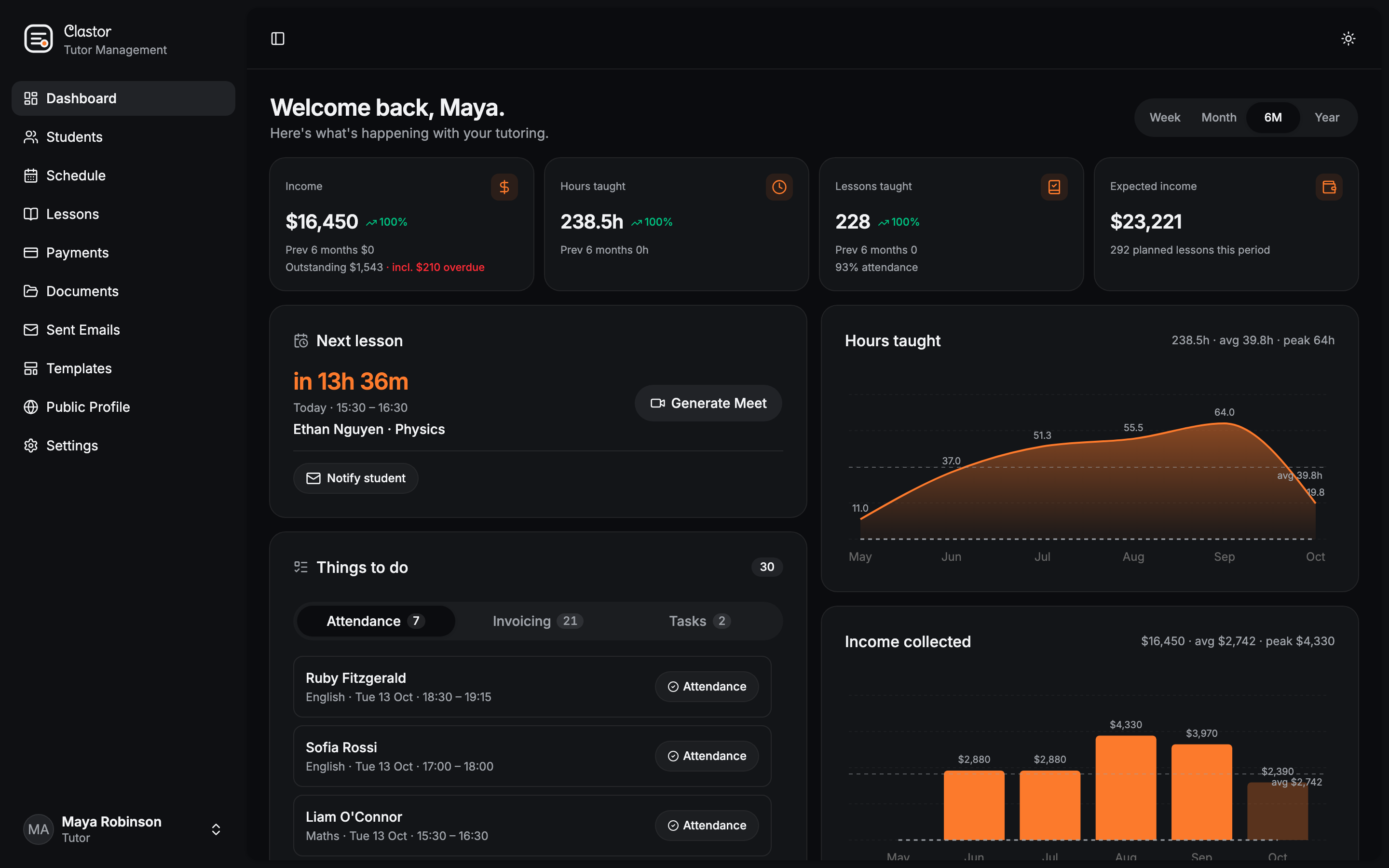Screen dimensions: 1389x868
Task: Click the Next lesson calendar-clock icon
Action: [301, 341]
